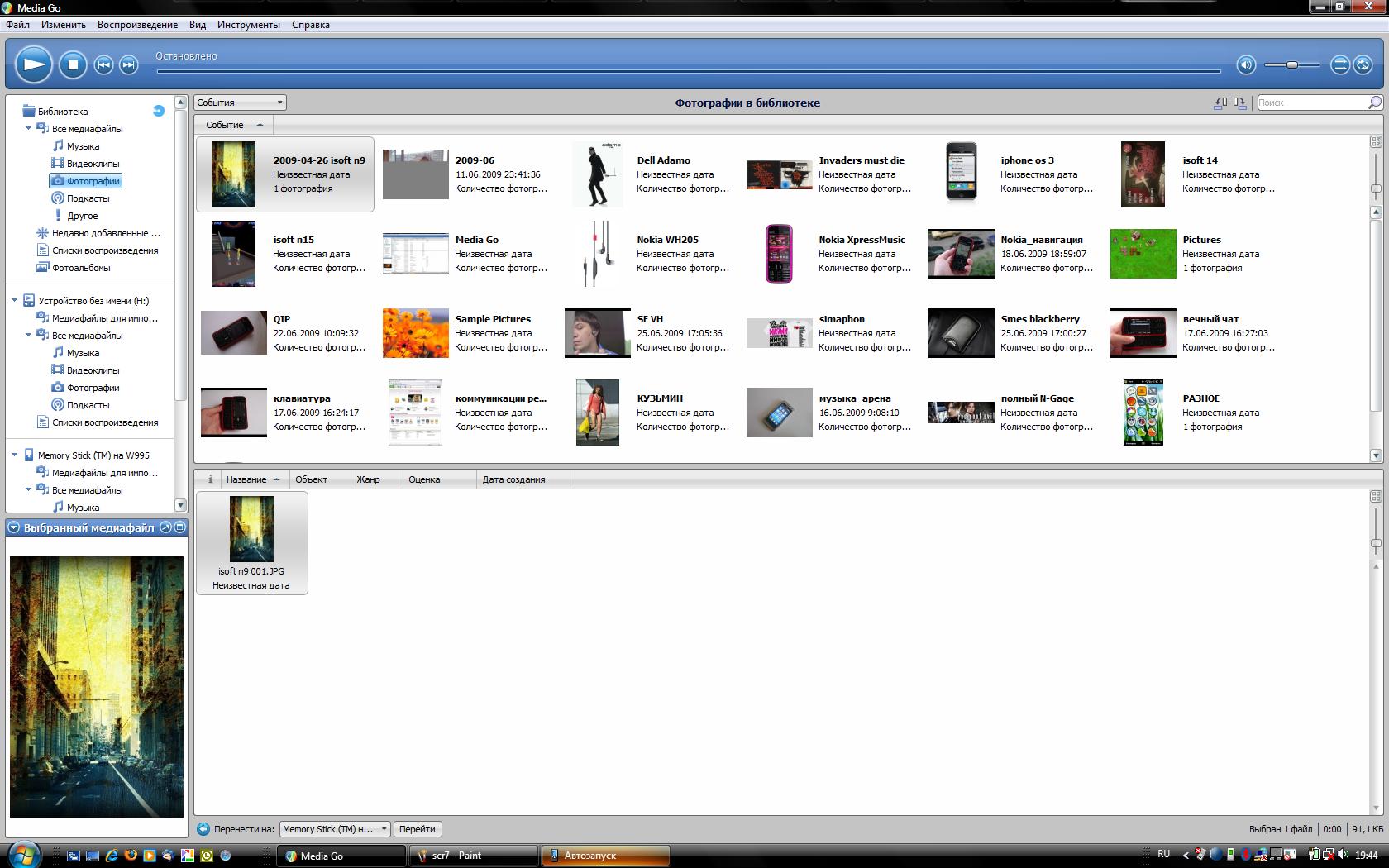Open library Списки воспроизведения

(x=98, y=250)
